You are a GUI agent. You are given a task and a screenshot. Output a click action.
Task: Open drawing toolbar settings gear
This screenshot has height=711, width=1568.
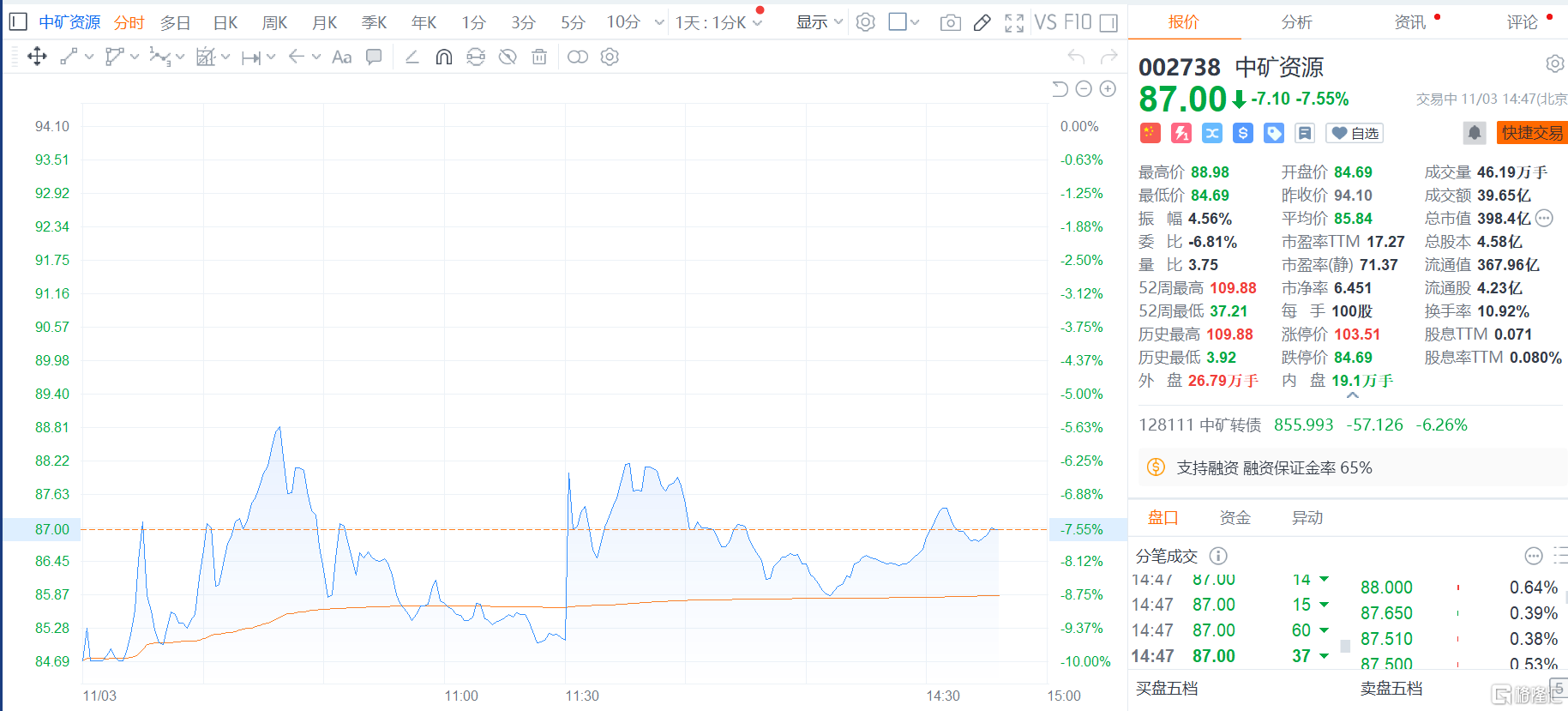tap(610, 57)
